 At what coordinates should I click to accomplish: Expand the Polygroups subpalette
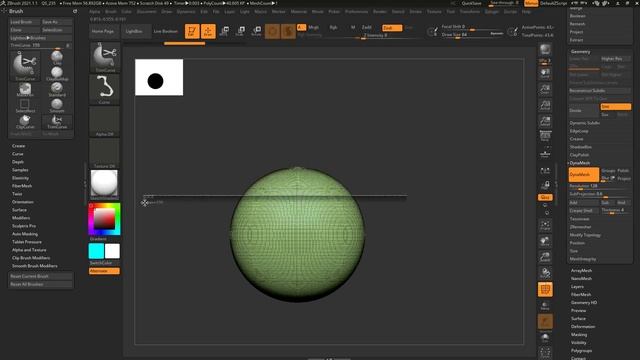click(x=581, y=351)
